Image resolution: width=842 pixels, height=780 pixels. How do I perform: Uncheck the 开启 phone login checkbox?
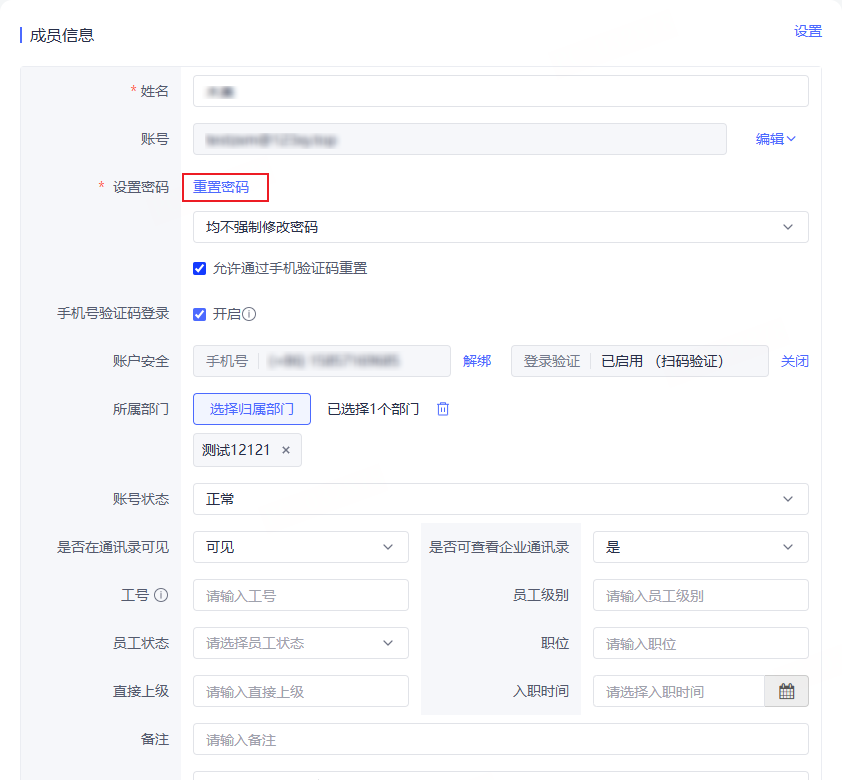tap(199, 314)
